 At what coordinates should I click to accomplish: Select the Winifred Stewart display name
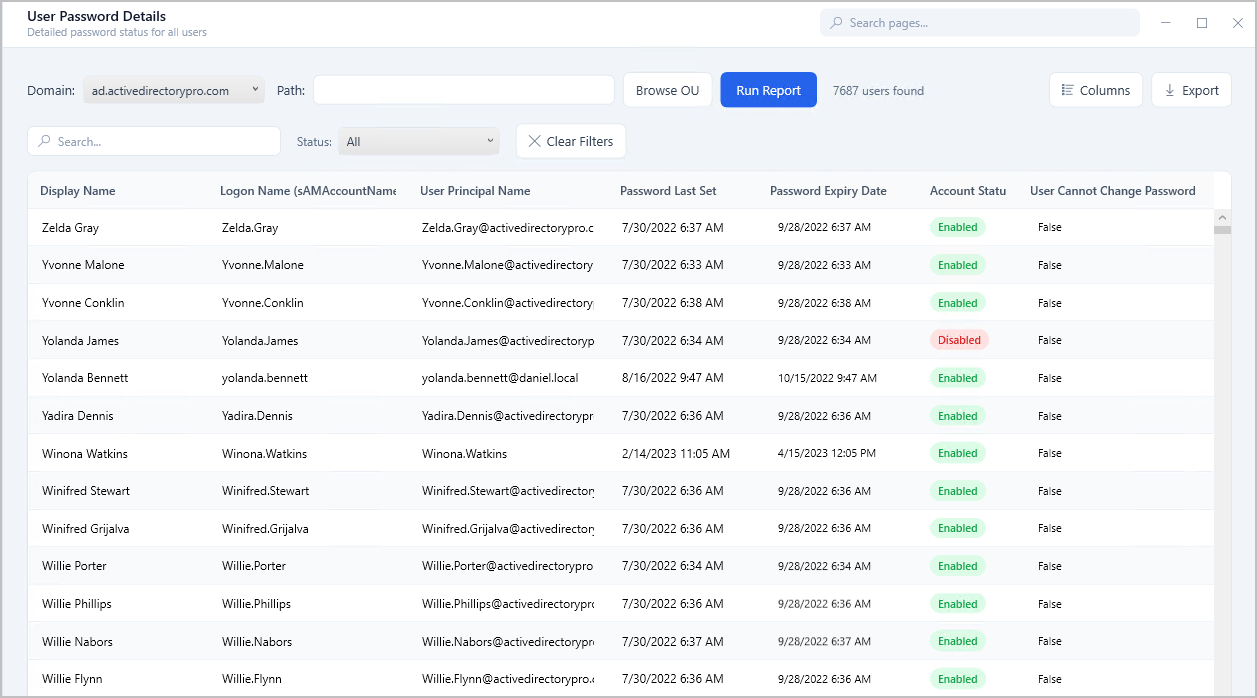pyautogui.click(x=86, y=491)
